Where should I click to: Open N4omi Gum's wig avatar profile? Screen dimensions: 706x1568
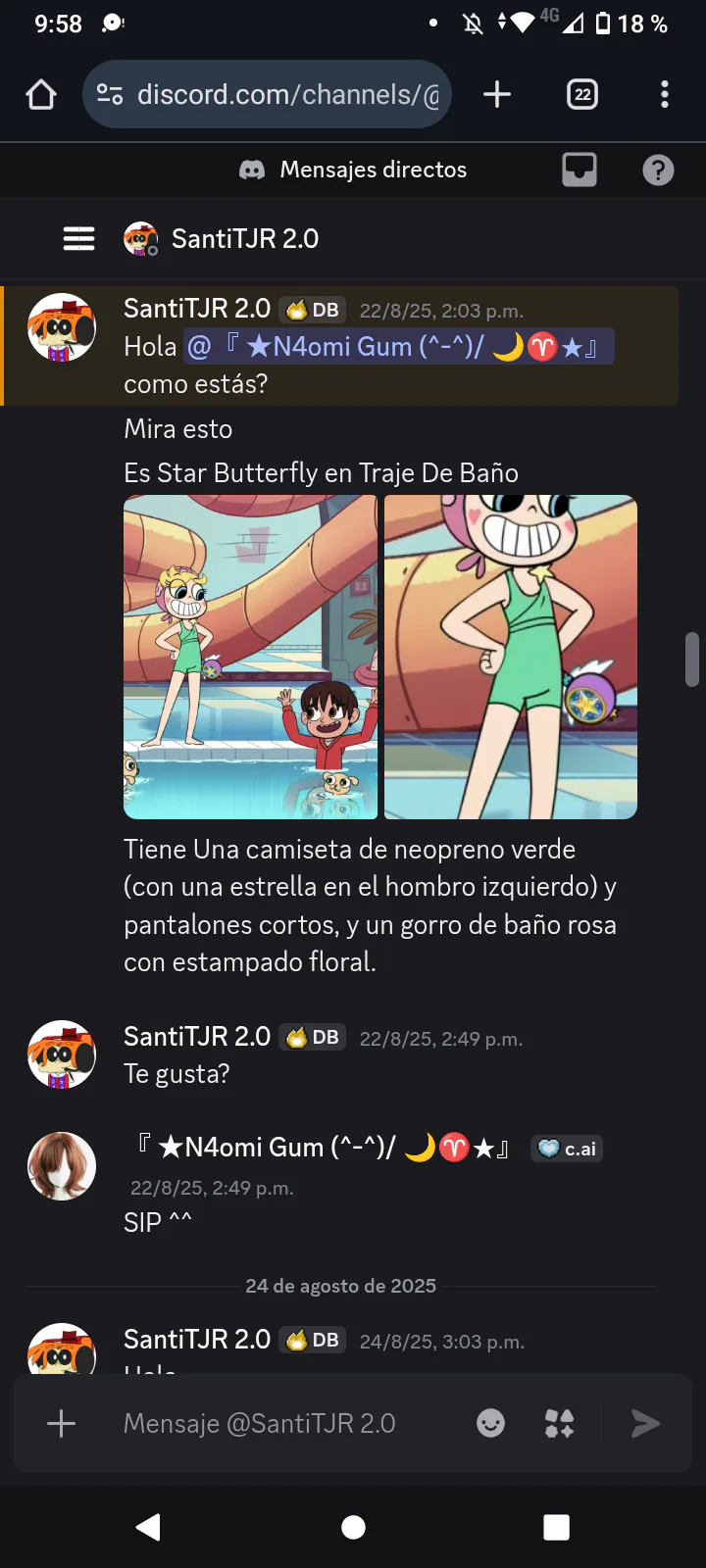[x=62, y=1166]
